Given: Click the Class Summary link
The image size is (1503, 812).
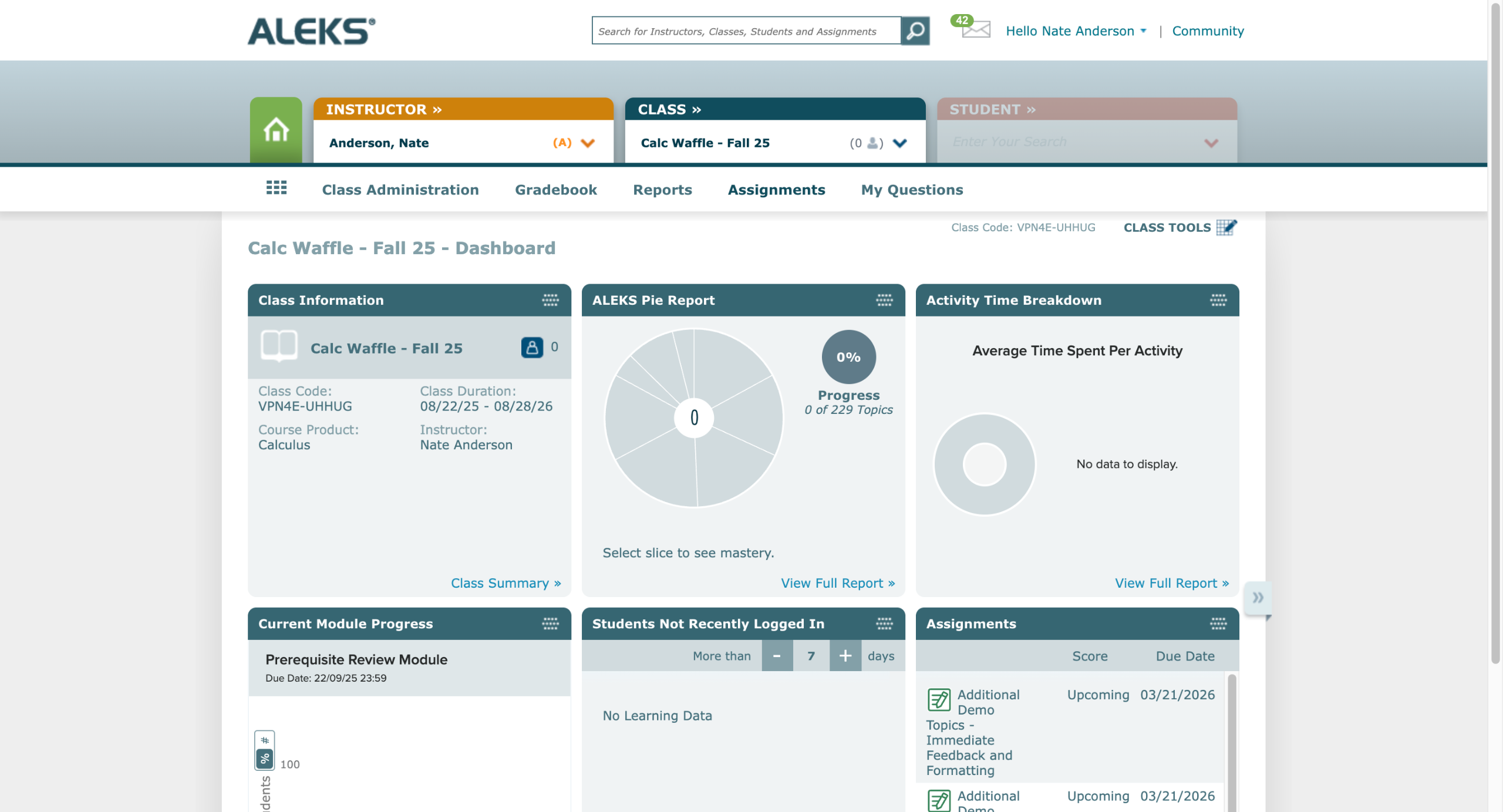Looking at the screenshot, I should [506, 583].
